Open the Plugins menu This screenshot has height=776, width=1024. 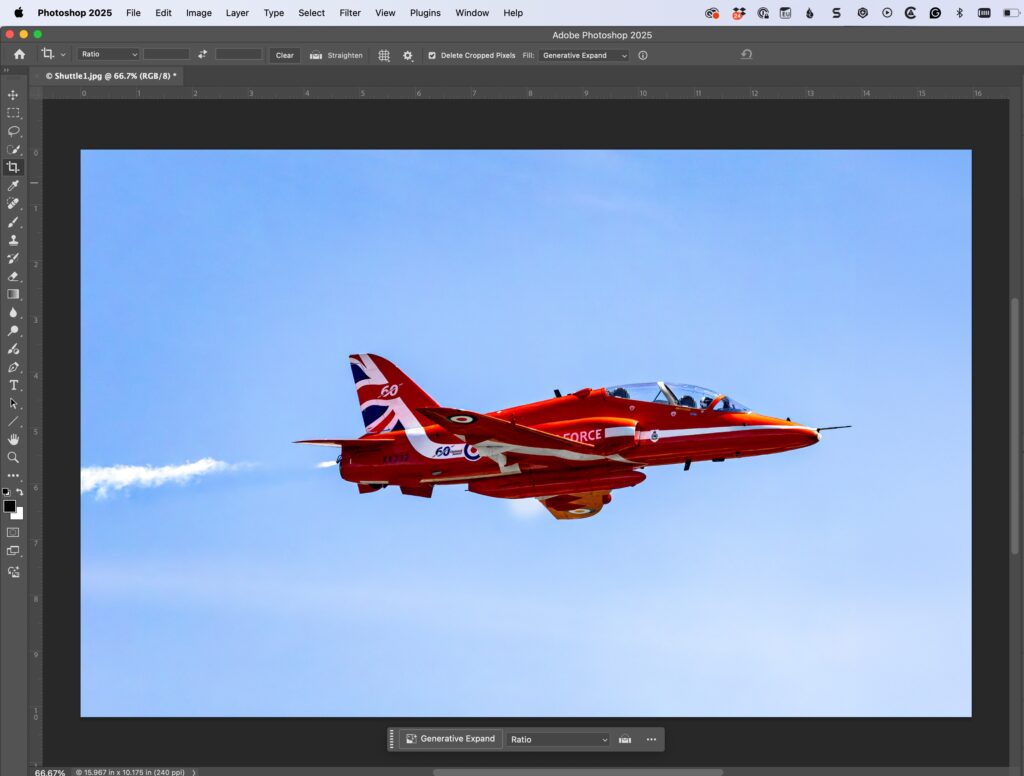(425, 13)
